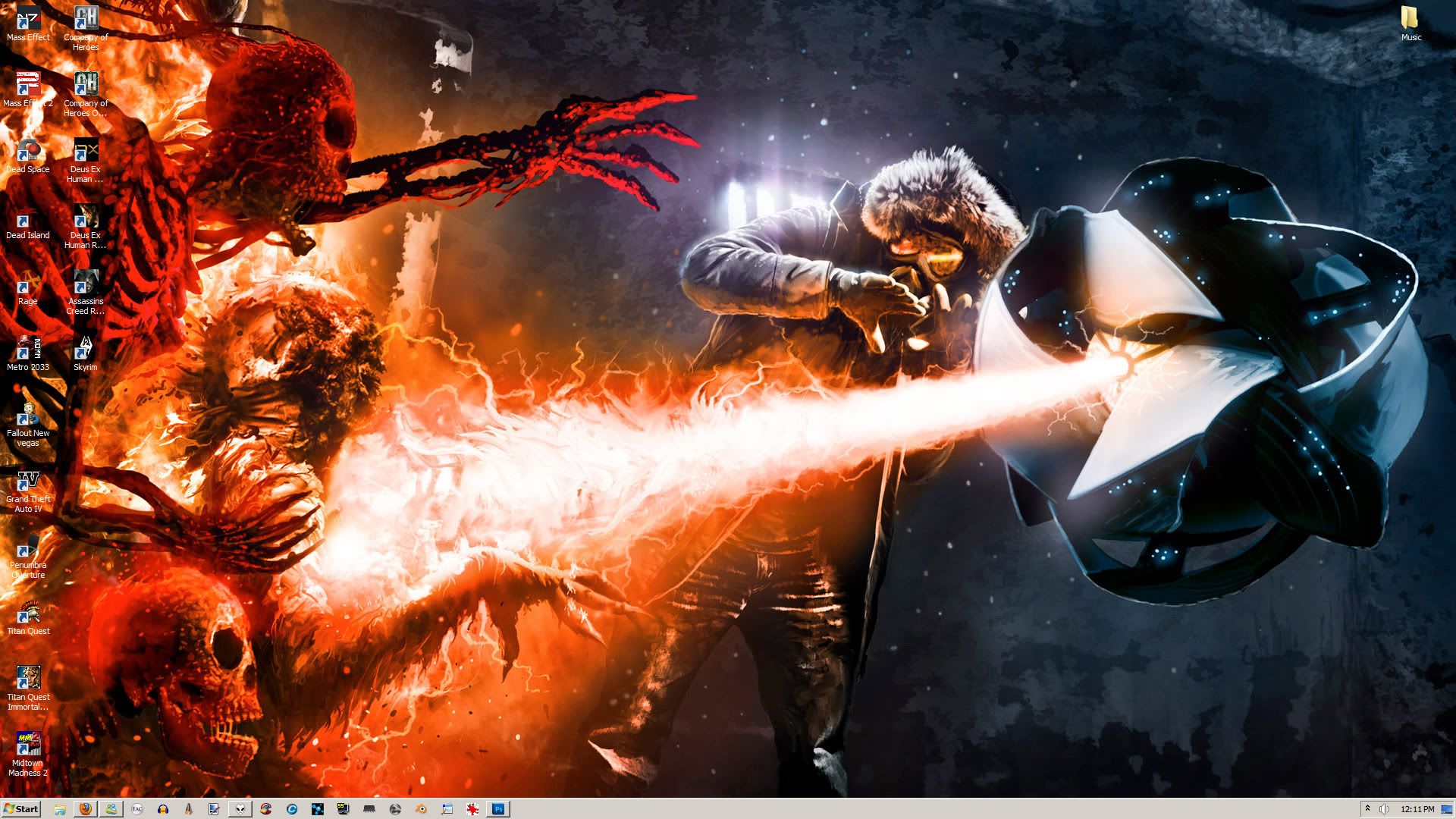Open Photoshop from the taskbar
This screenshot has width=1456, height=819.
498,809
